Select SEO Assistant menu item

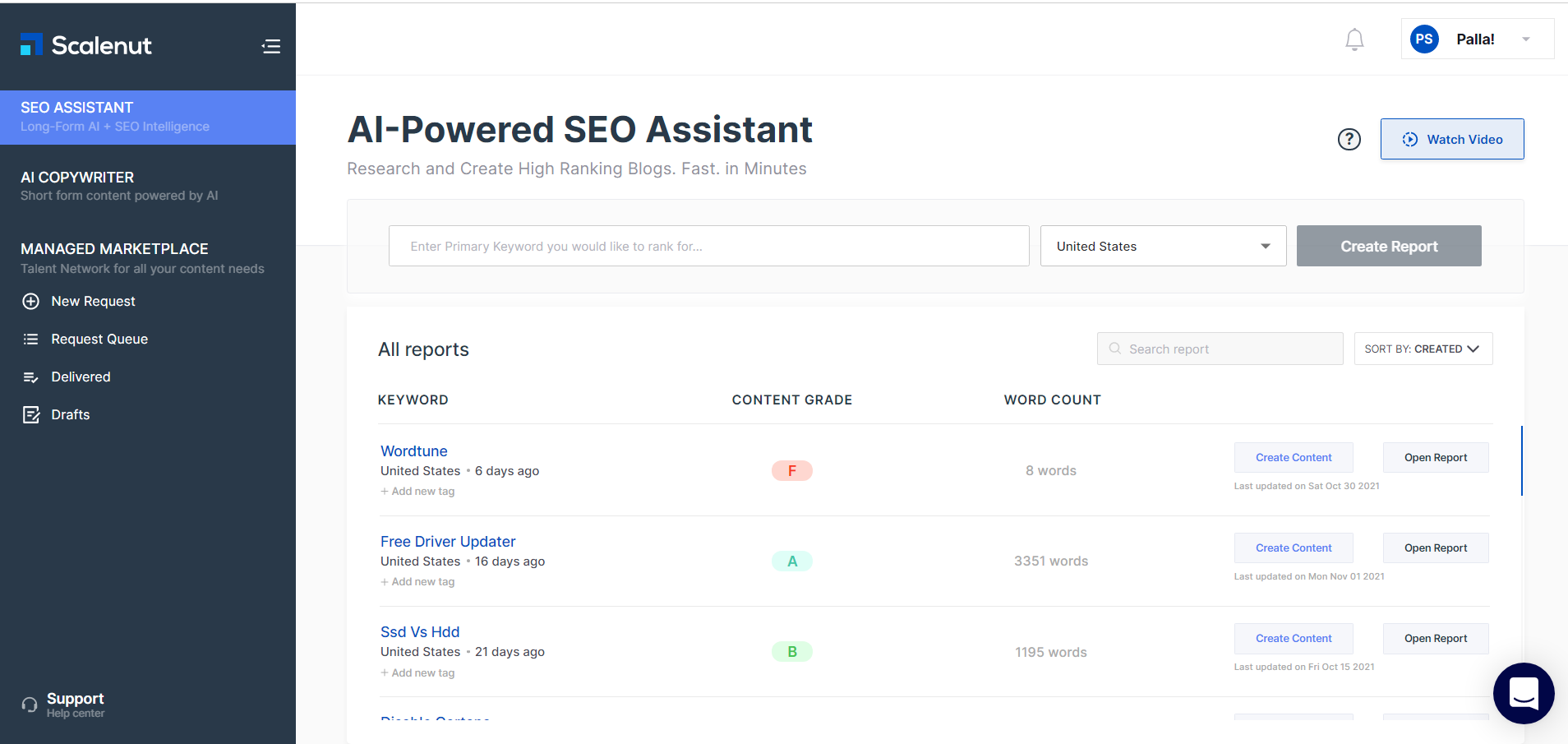tap(148, 117)
